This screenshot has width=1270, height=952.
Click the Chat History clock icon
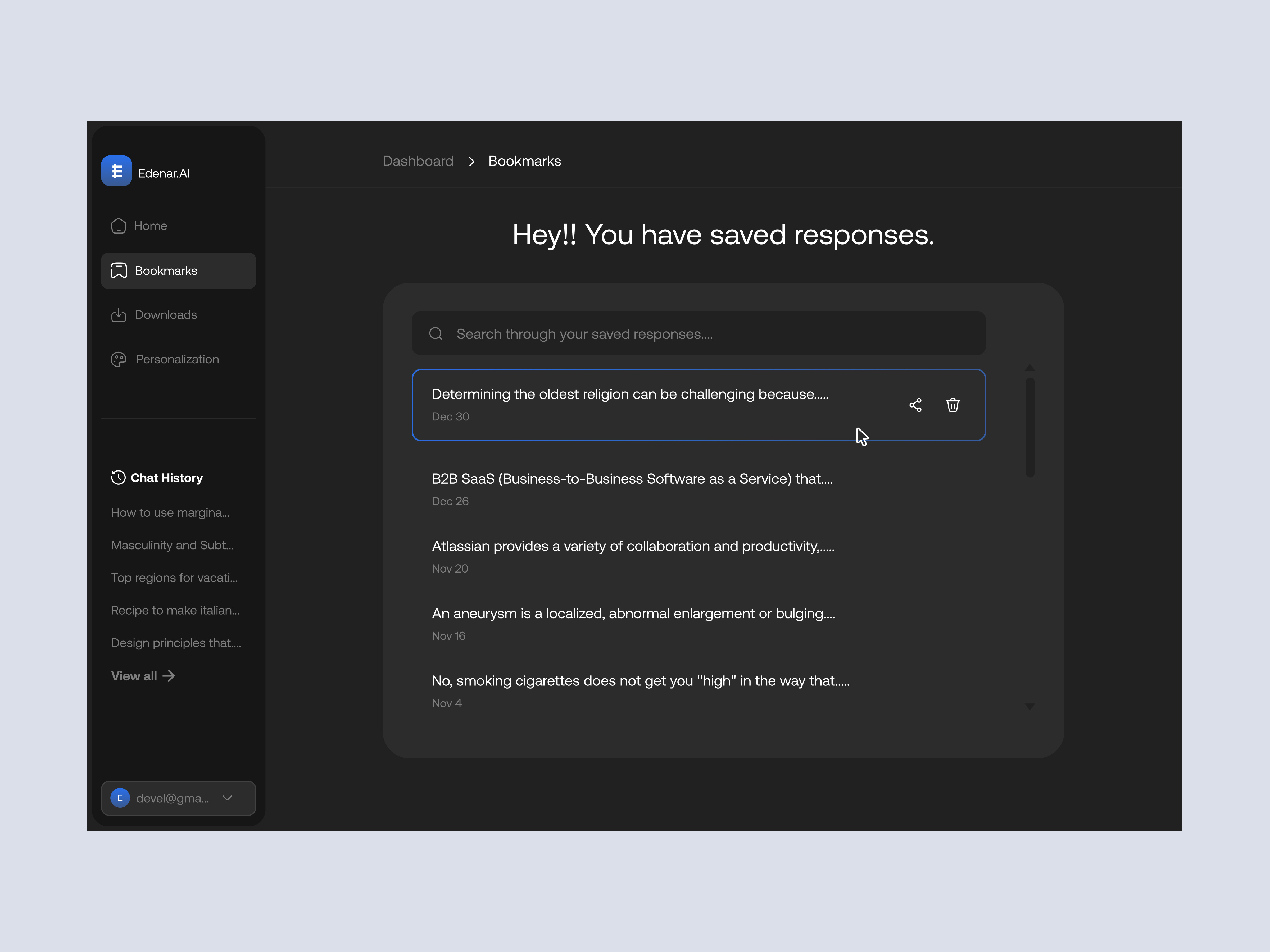118,477
